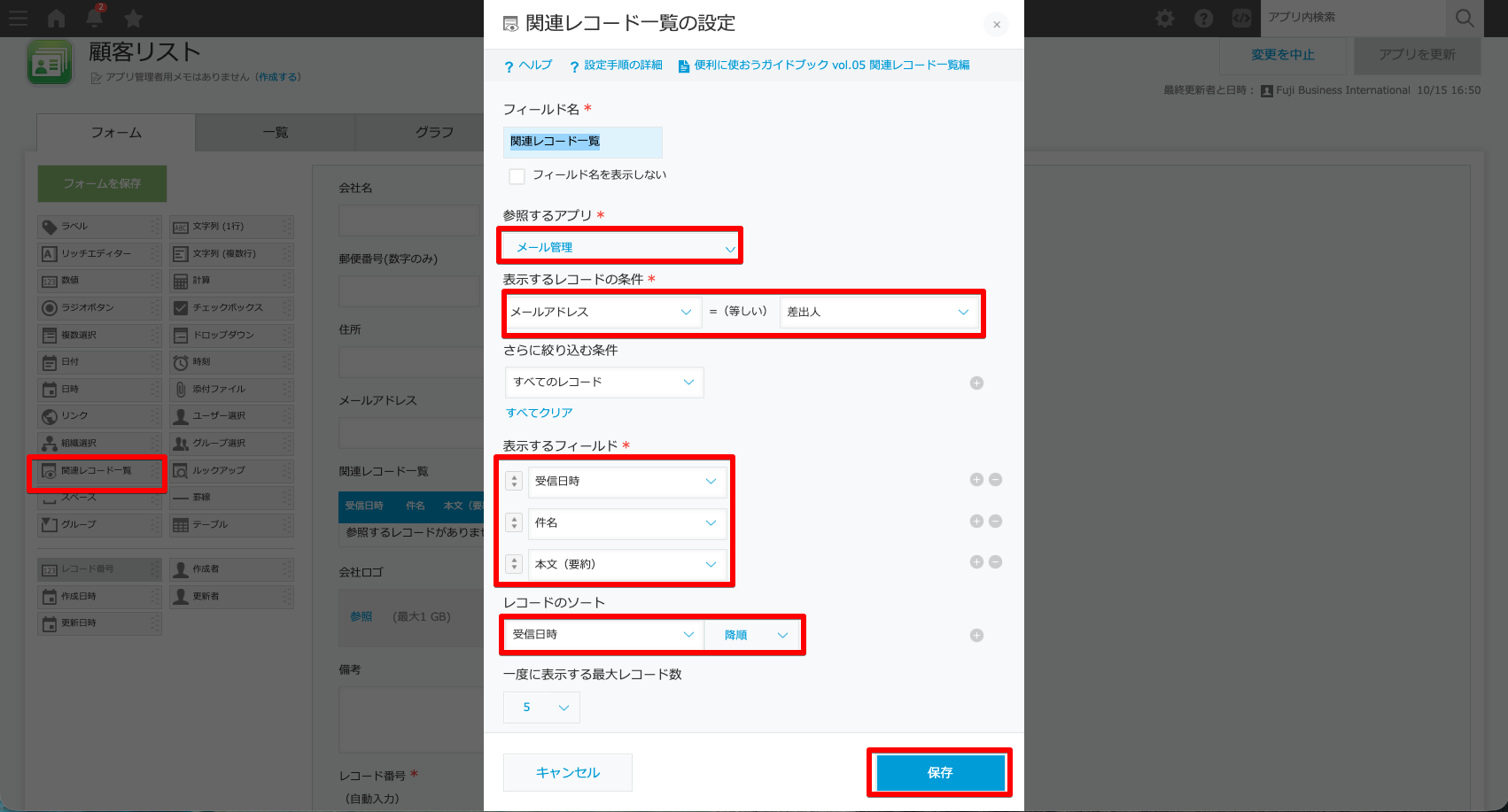This screenshot has height=812, width=1508.
Task: Switch to the グラフ tab
Action: click(x=434, y=133)
